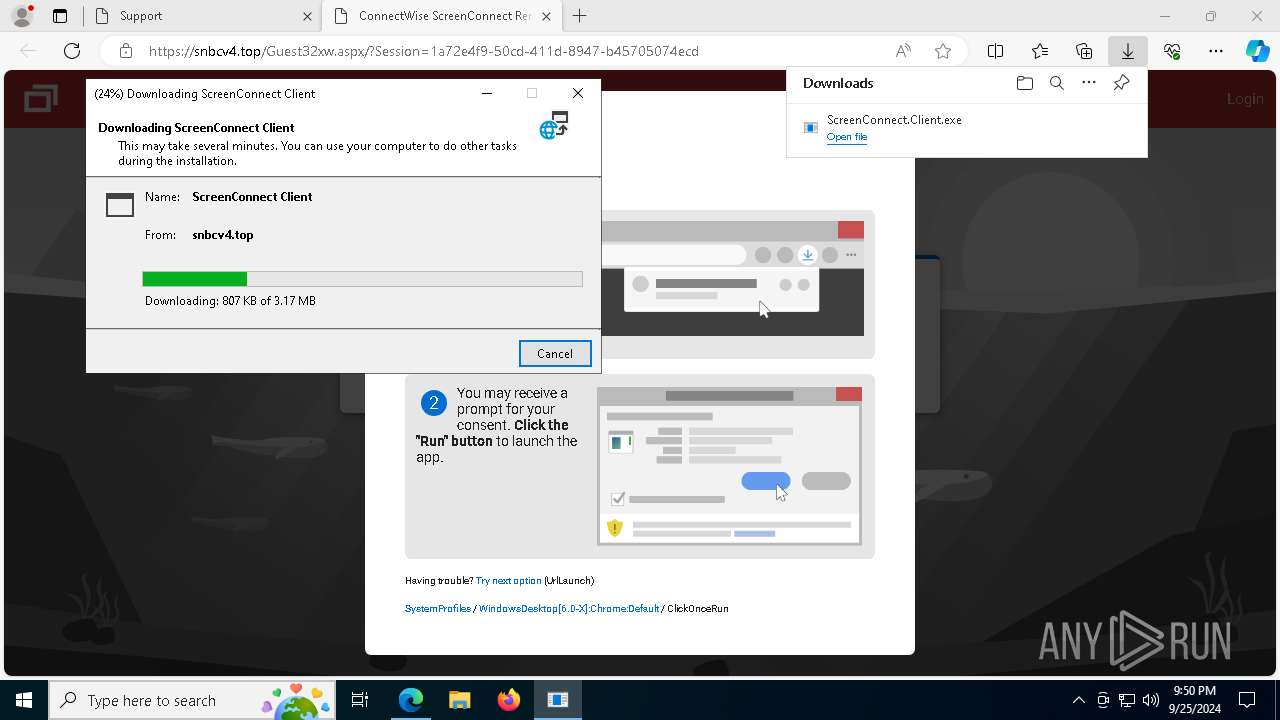1280x720 pixels.
Task: Close the Downloading ScreenConnect Client dialog
Action: click(x=578, y=93)
